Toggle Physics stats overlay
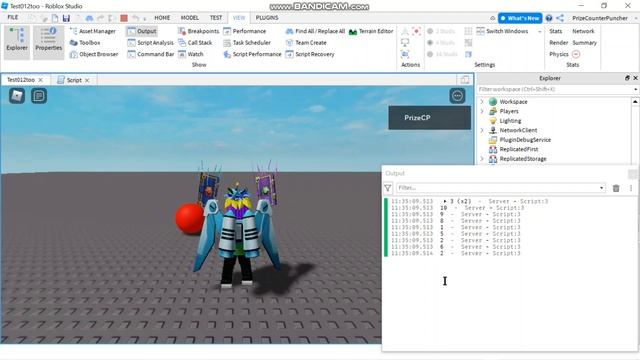Image resolution: width=640 pixels, height=360 pixels. coord(559,54)
